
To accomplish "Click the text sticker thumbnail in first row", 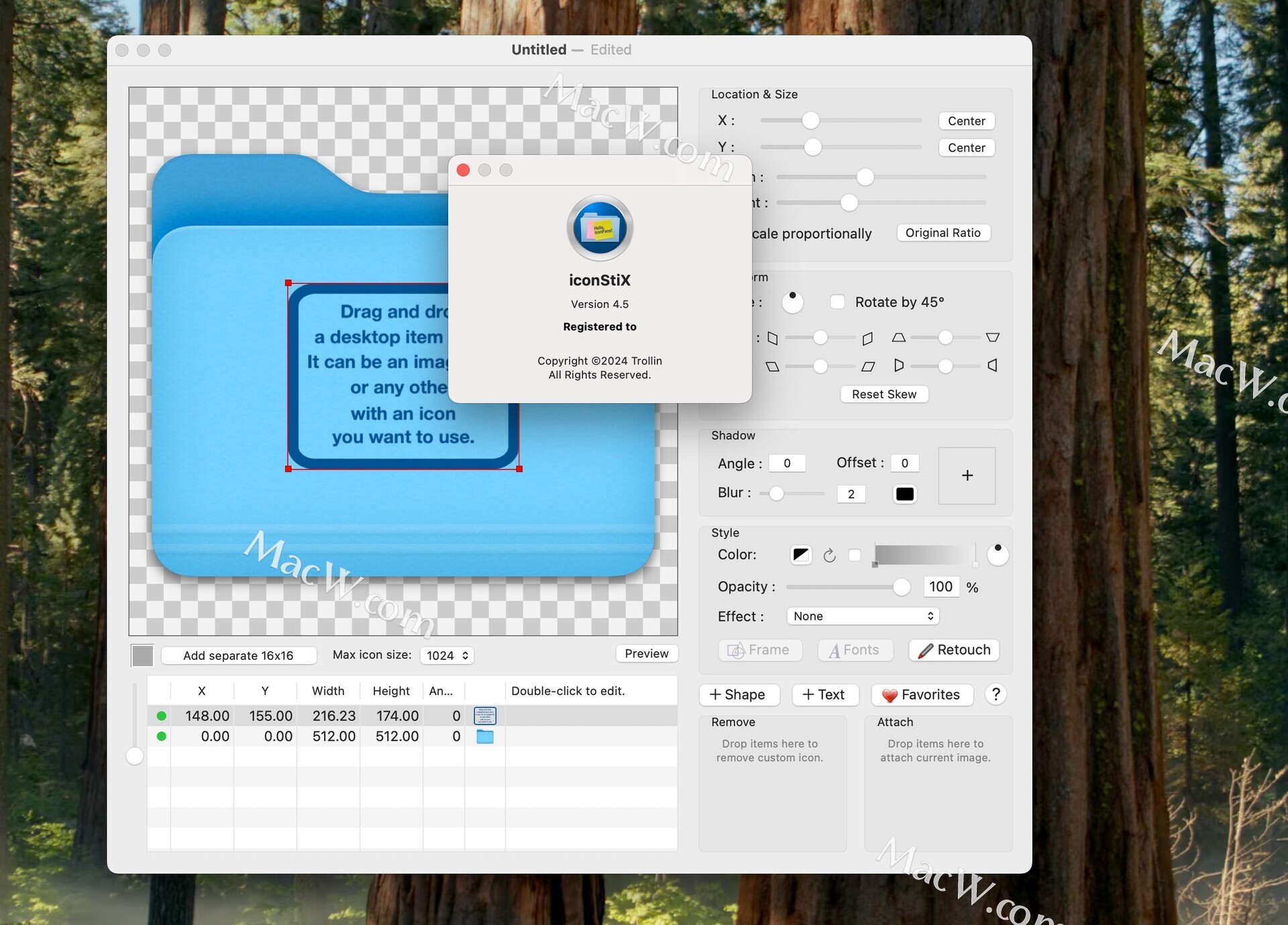I will coord(485,716).
